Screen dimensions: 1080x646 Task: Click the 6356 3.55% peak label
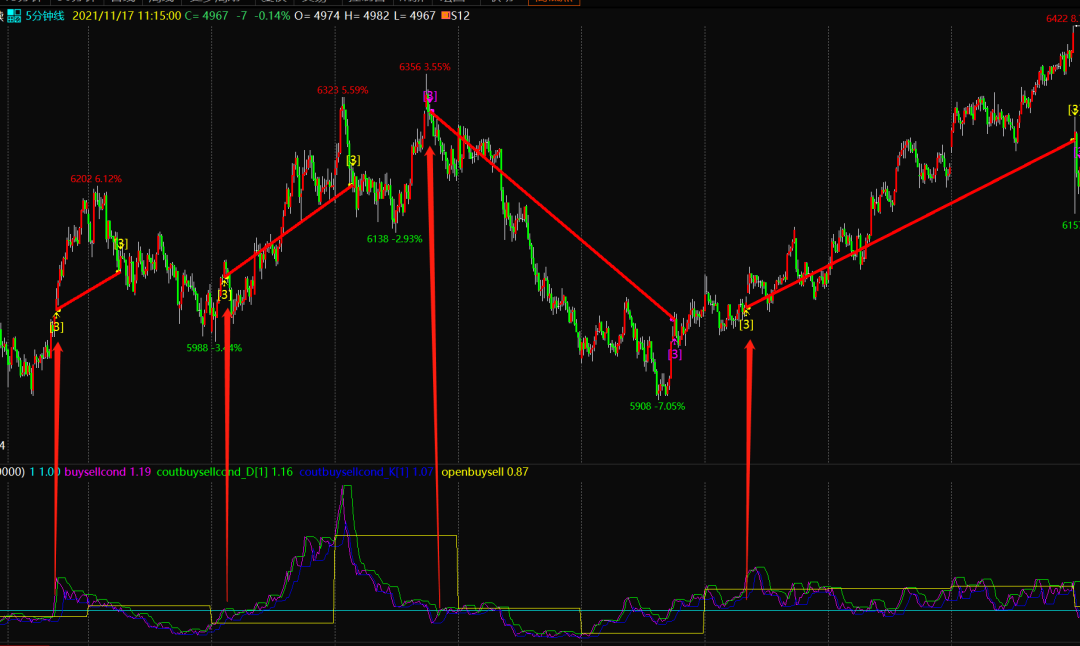(424, 67)
